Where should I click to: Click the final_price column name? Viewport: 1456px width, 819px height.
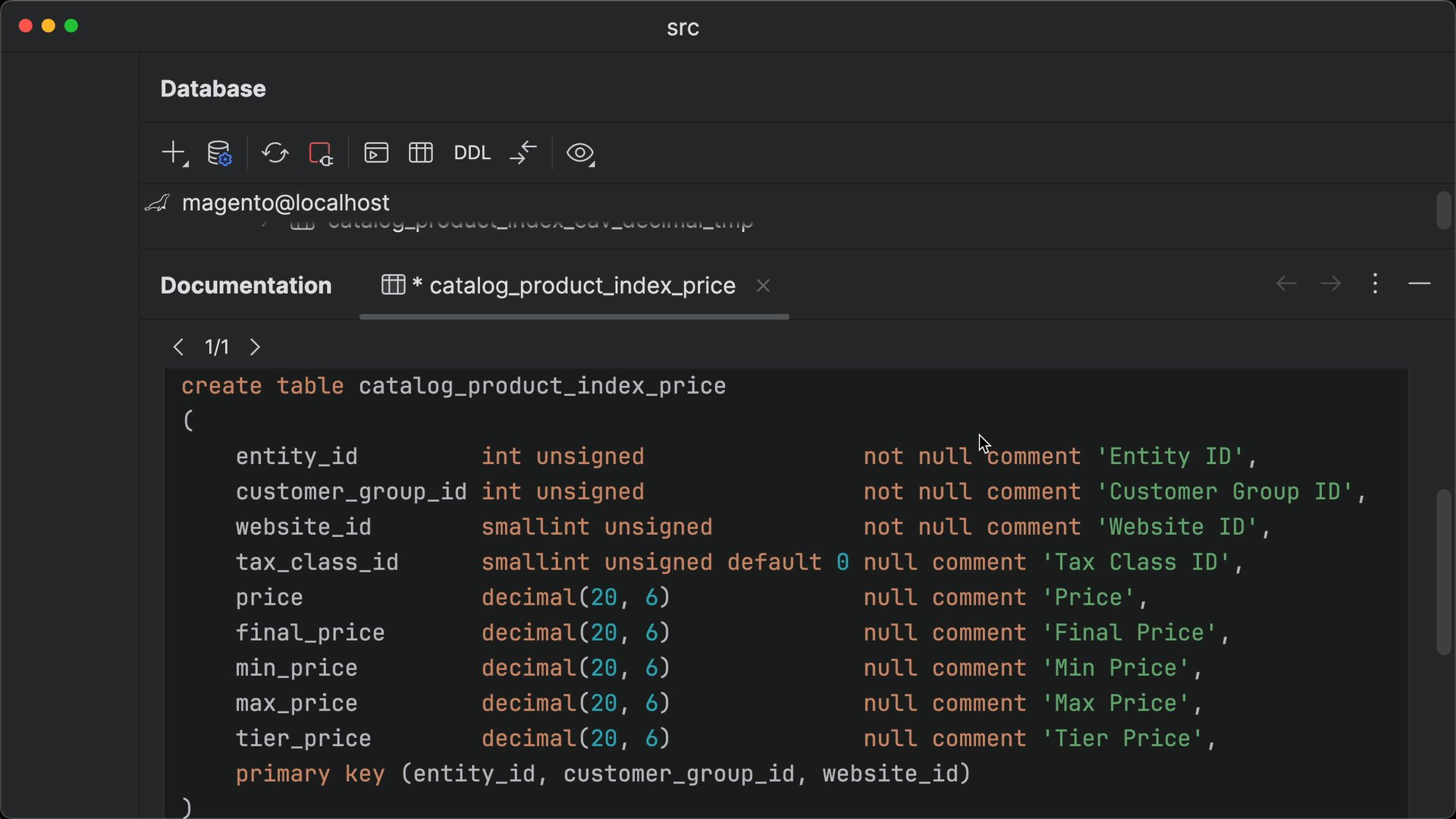310,633
